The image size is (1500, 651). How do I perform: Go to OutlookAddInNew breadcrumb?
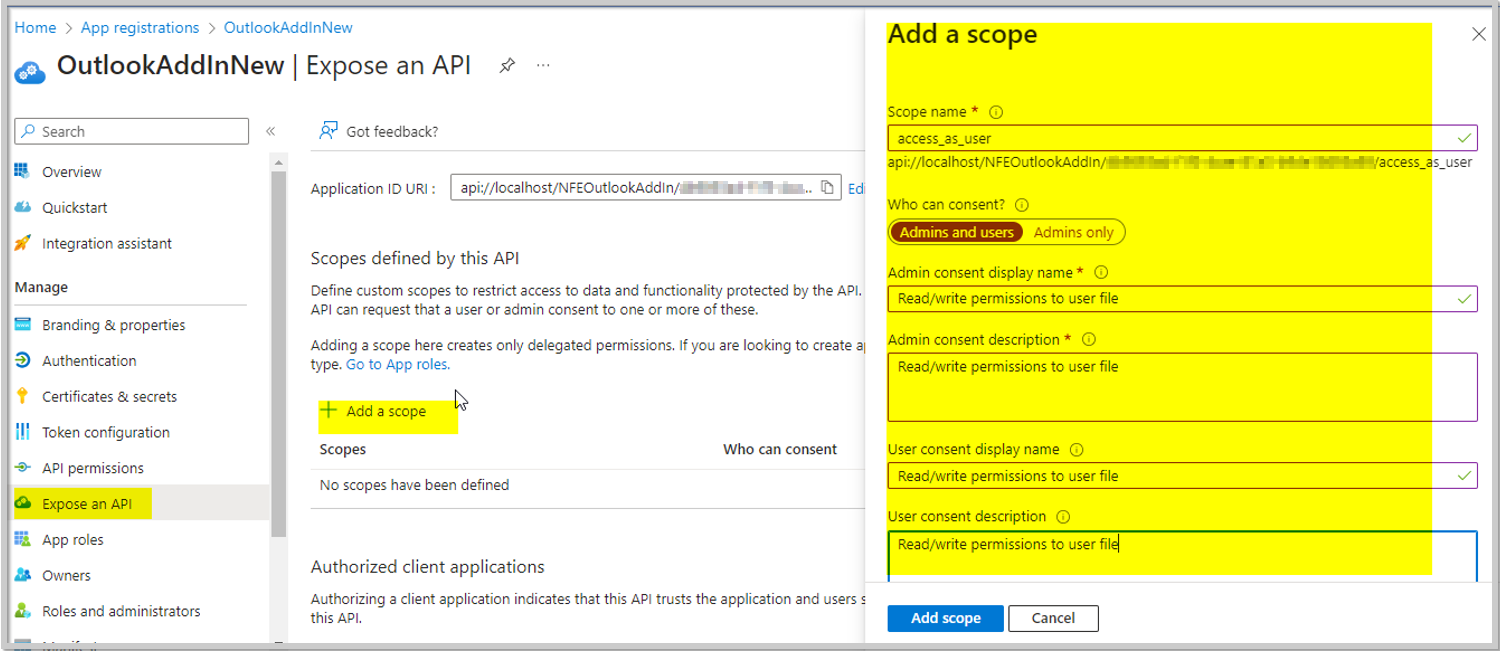(288, 28)
